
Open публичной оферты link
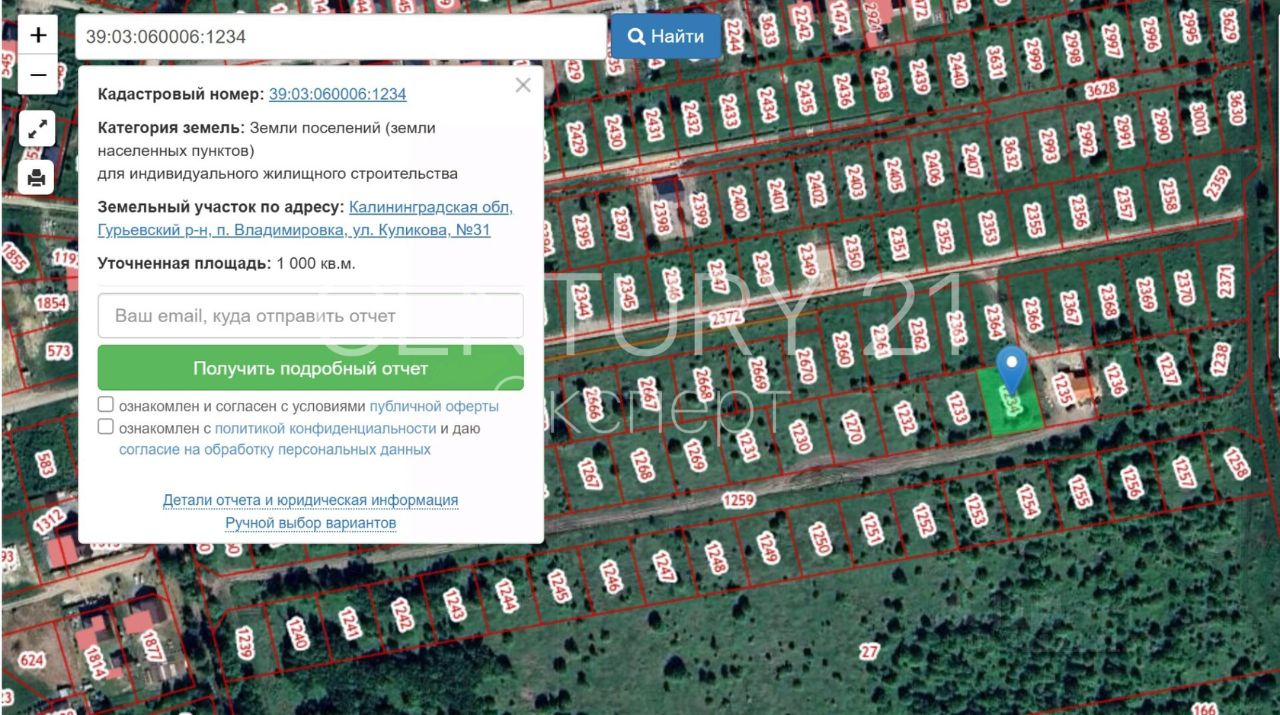(x=434, y=406)
